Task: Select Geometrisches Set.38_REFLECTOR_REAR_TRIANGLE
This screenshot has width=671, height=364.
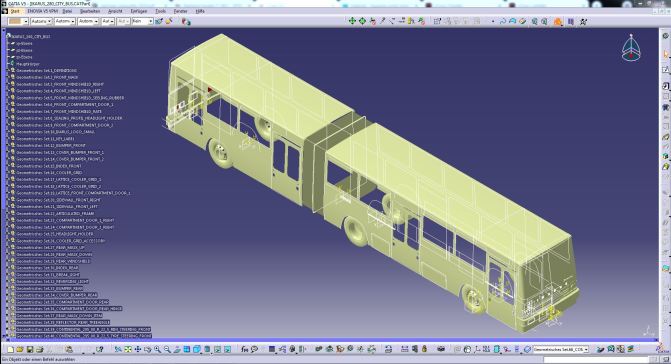Action: pos(63,322)
